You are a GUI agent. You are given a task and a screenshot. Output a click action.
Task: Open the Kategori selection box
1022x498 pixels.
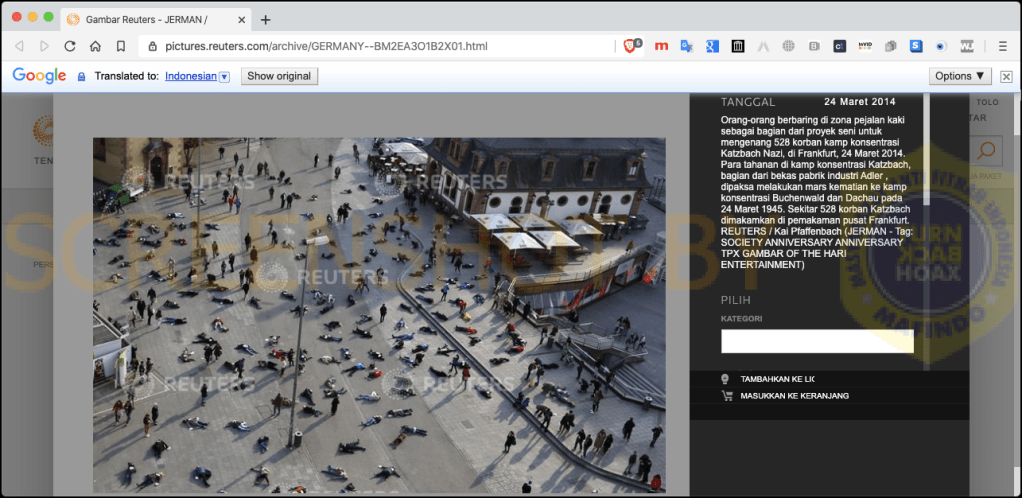tap(817, 341)
